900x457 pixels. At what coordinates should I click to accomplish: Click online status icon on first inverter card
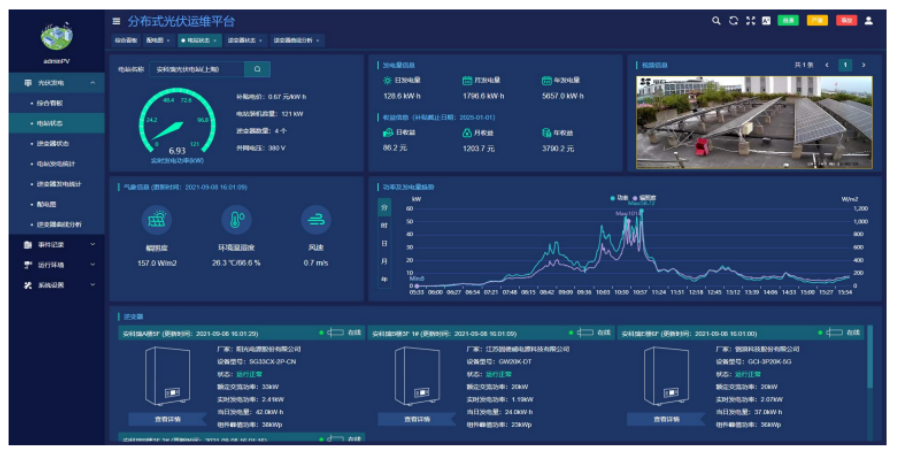tap(335, 332)
